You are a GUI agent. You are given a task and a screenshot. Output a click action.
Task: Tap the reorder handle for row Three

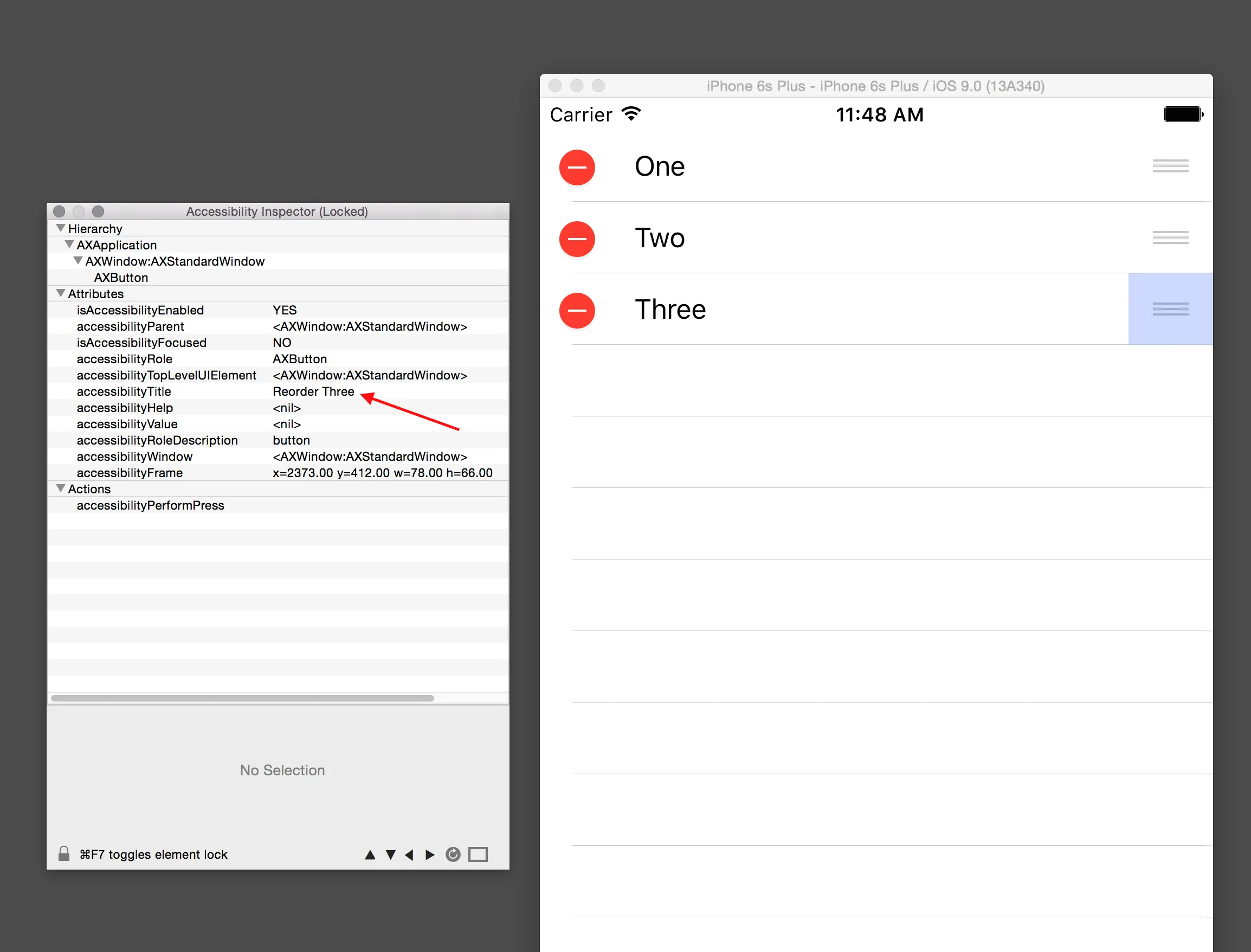pos(1170,309)
